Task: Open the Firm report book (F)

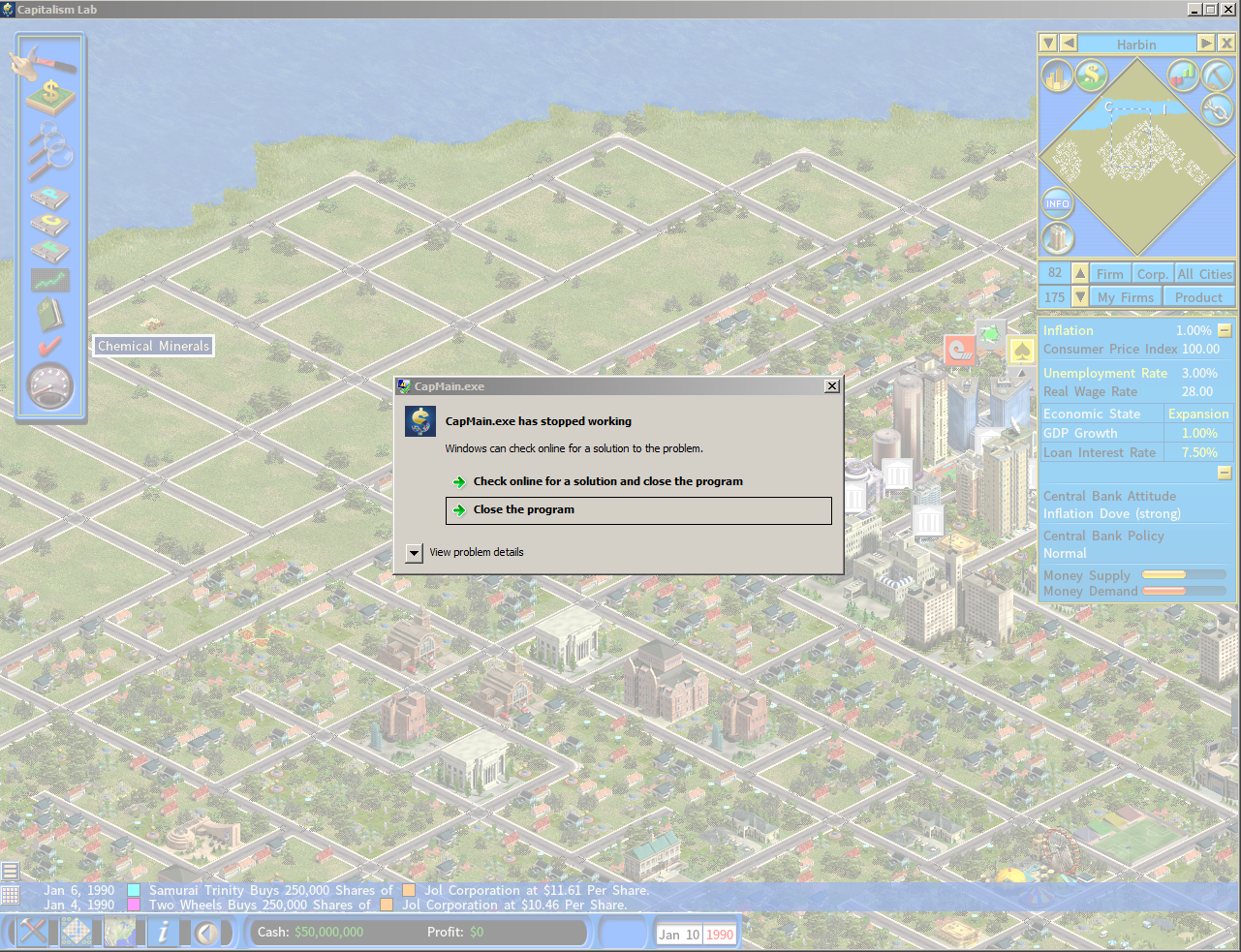Action: pos(49,252)
